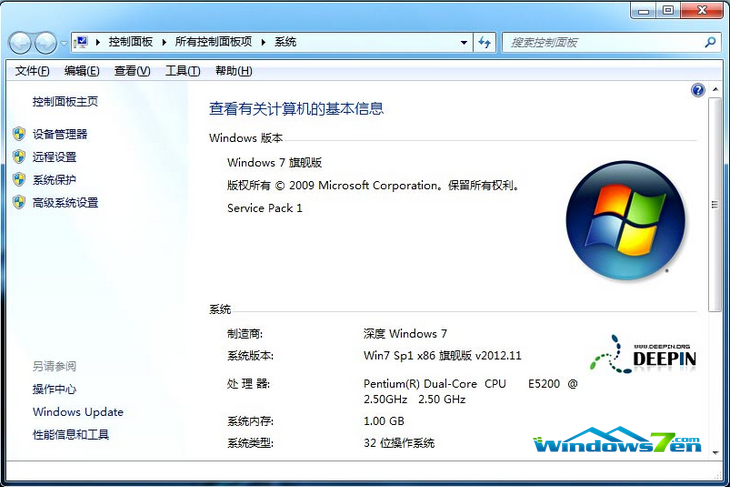
Task: Click the magnifier search icon
Action: (710, 42)
